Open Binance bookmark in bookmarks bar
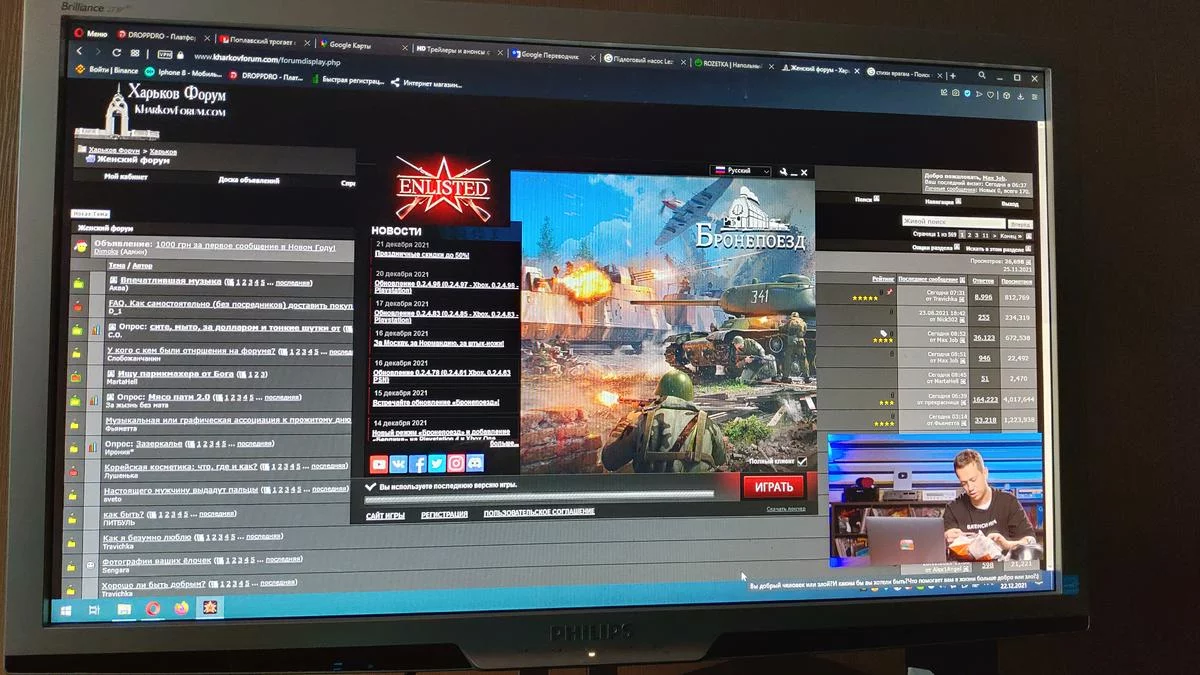 click(x=107, y=70)
